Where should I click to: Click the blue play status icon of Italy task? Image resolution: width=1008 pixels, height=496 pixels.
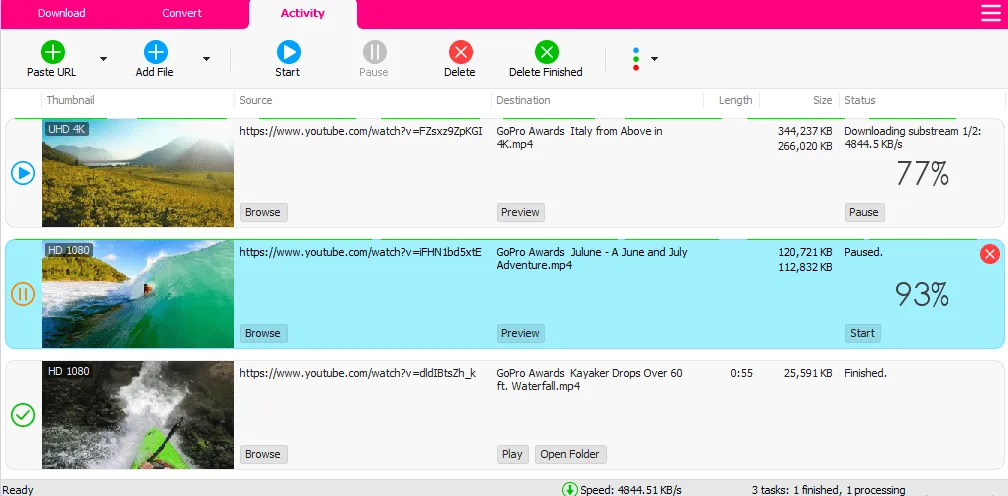point(23,173)
